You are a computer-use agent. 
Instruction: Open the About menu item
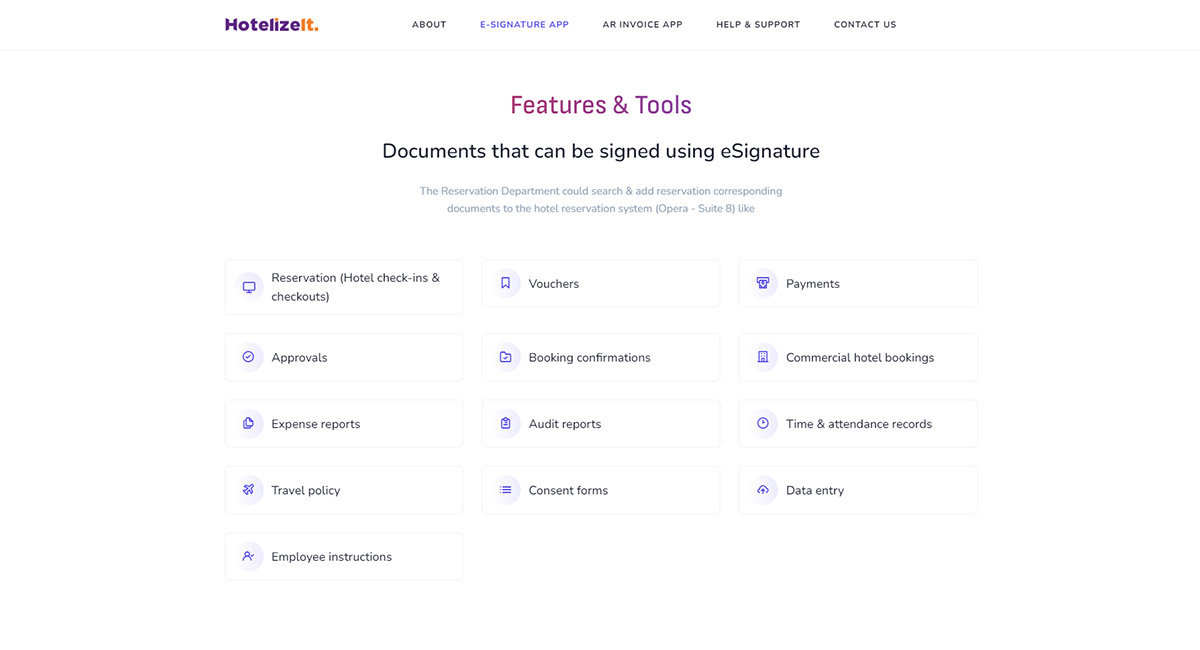pyautogui.click(x=429, y=25)
